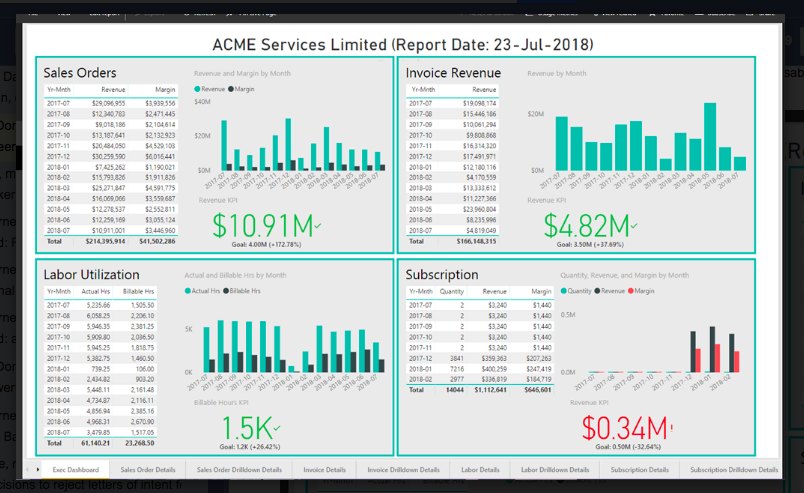This screenshot has width=804, height=493.
Task: Click the Actual and Billable Hrs by Month title
Action: tap(235, 275)
